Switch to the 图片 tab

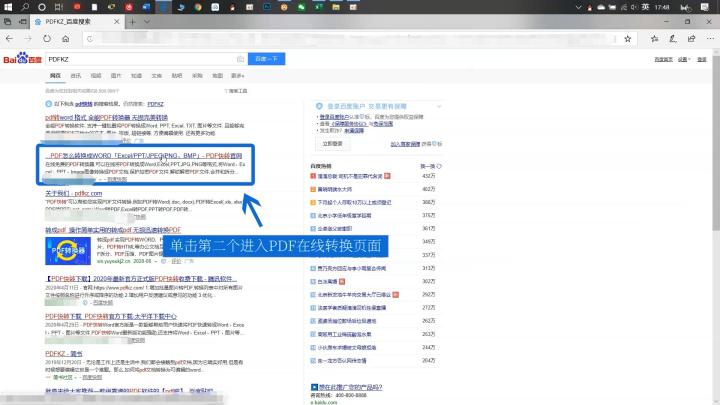116,76
